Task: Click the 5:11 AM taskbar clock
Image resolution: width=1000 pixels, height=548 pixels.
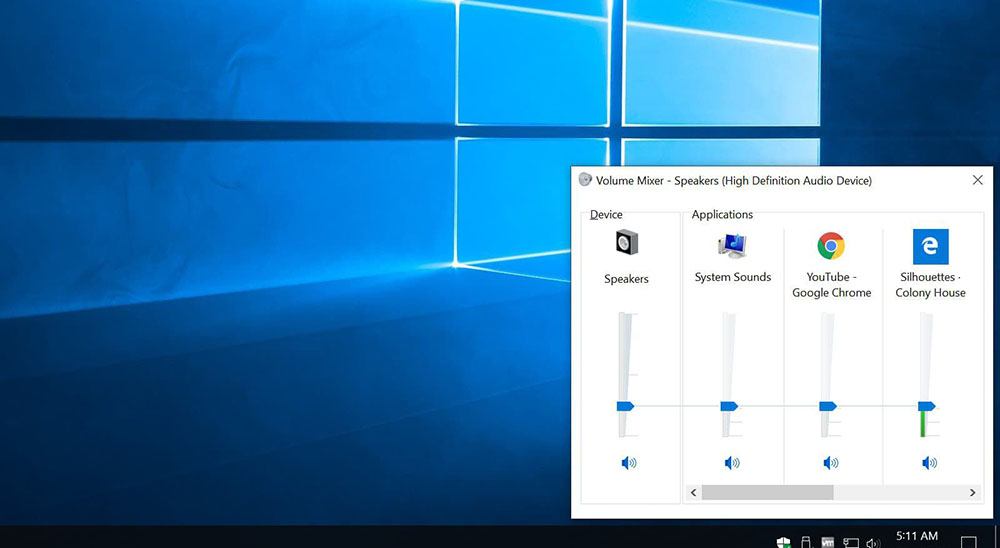Action: [x=917, y=538]
